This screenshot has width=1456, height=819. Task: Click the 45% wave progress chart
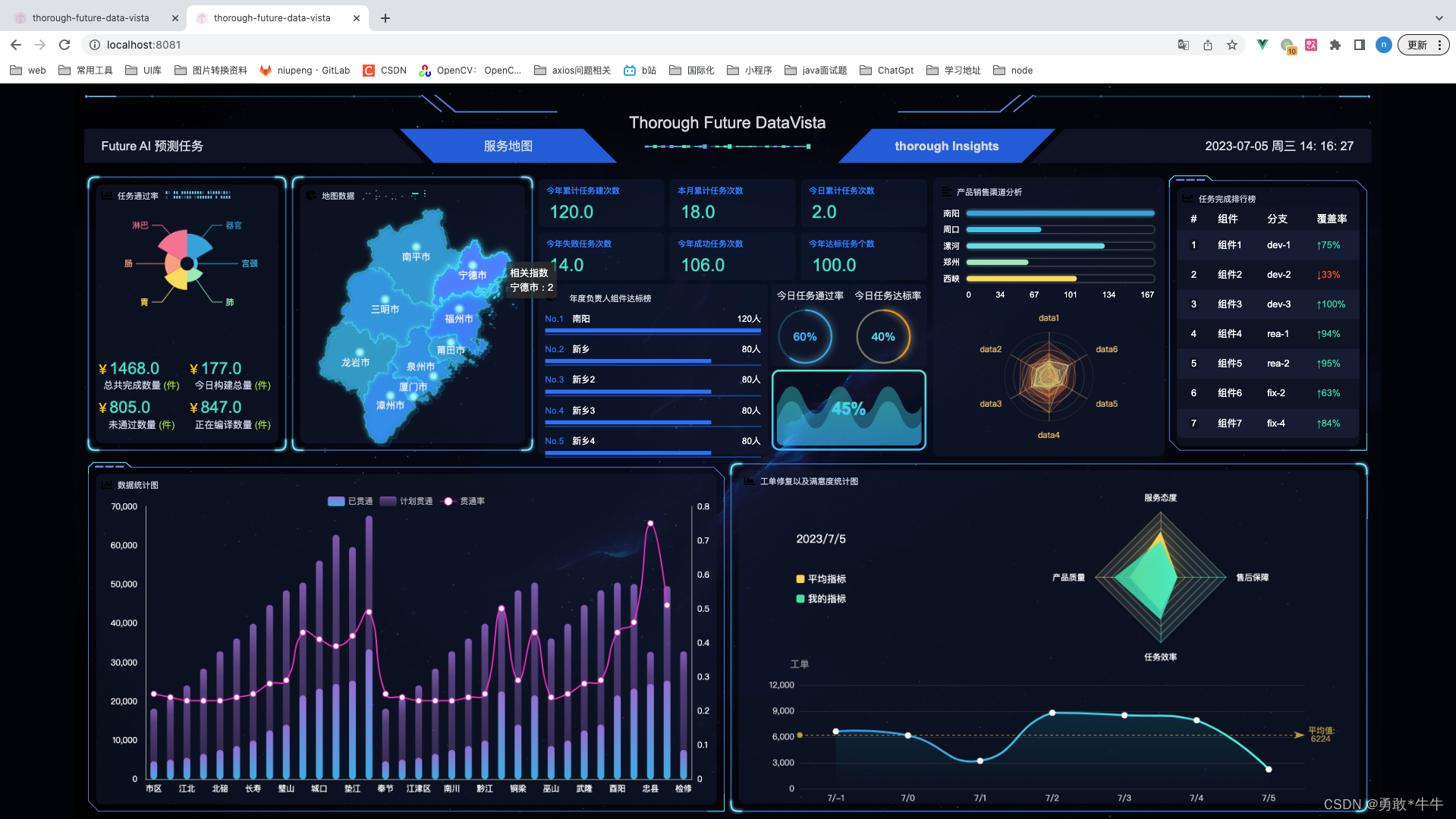pos(849,410)
